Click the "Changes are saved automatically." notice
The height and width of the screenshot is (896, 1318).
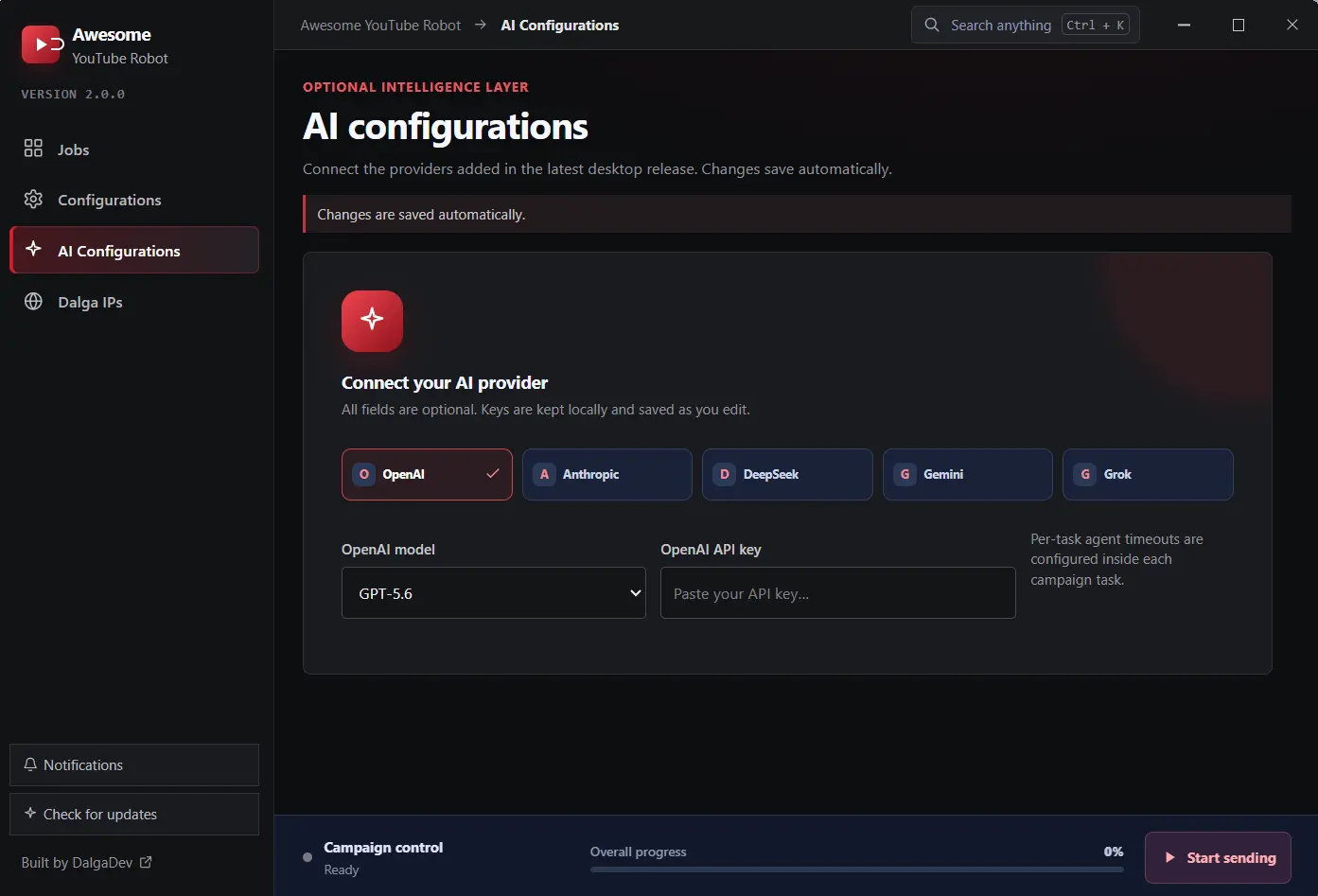coord(797,214)
